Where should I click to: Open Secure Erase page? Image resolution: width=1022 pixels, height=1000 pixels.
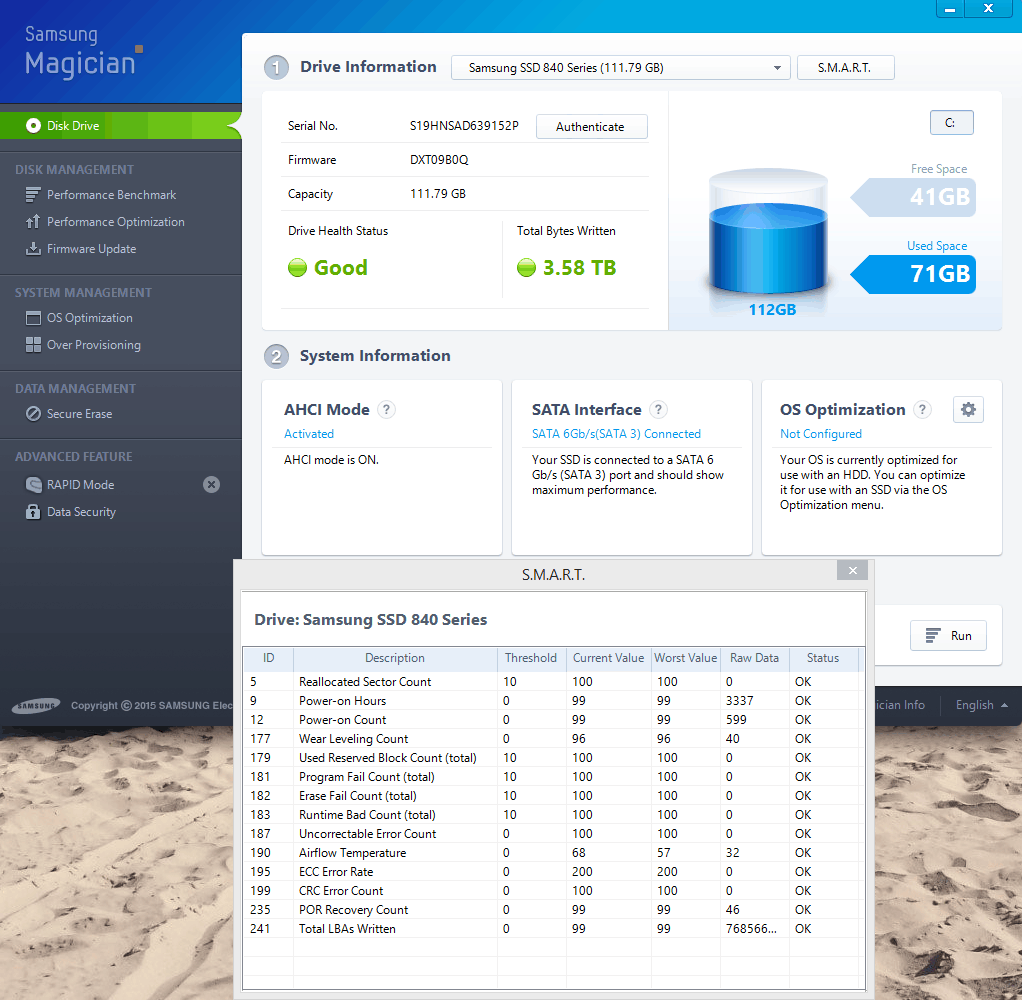click(x=79, y=414)
